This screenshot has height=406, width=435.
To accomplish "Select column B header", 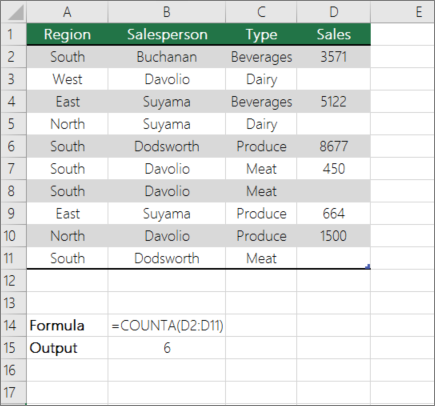I will (167, 12).
